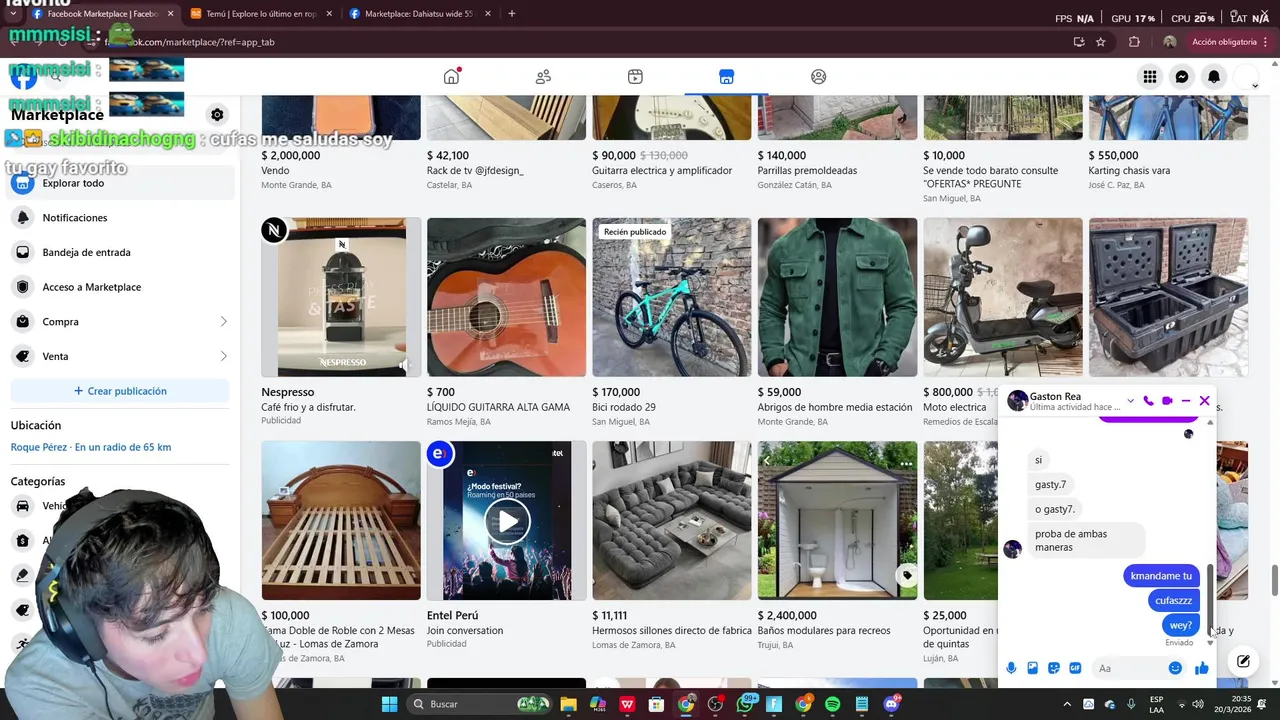The image size is (1280, 720).
Task: Open Marketplace settings gear
Action: click(217, 115)
